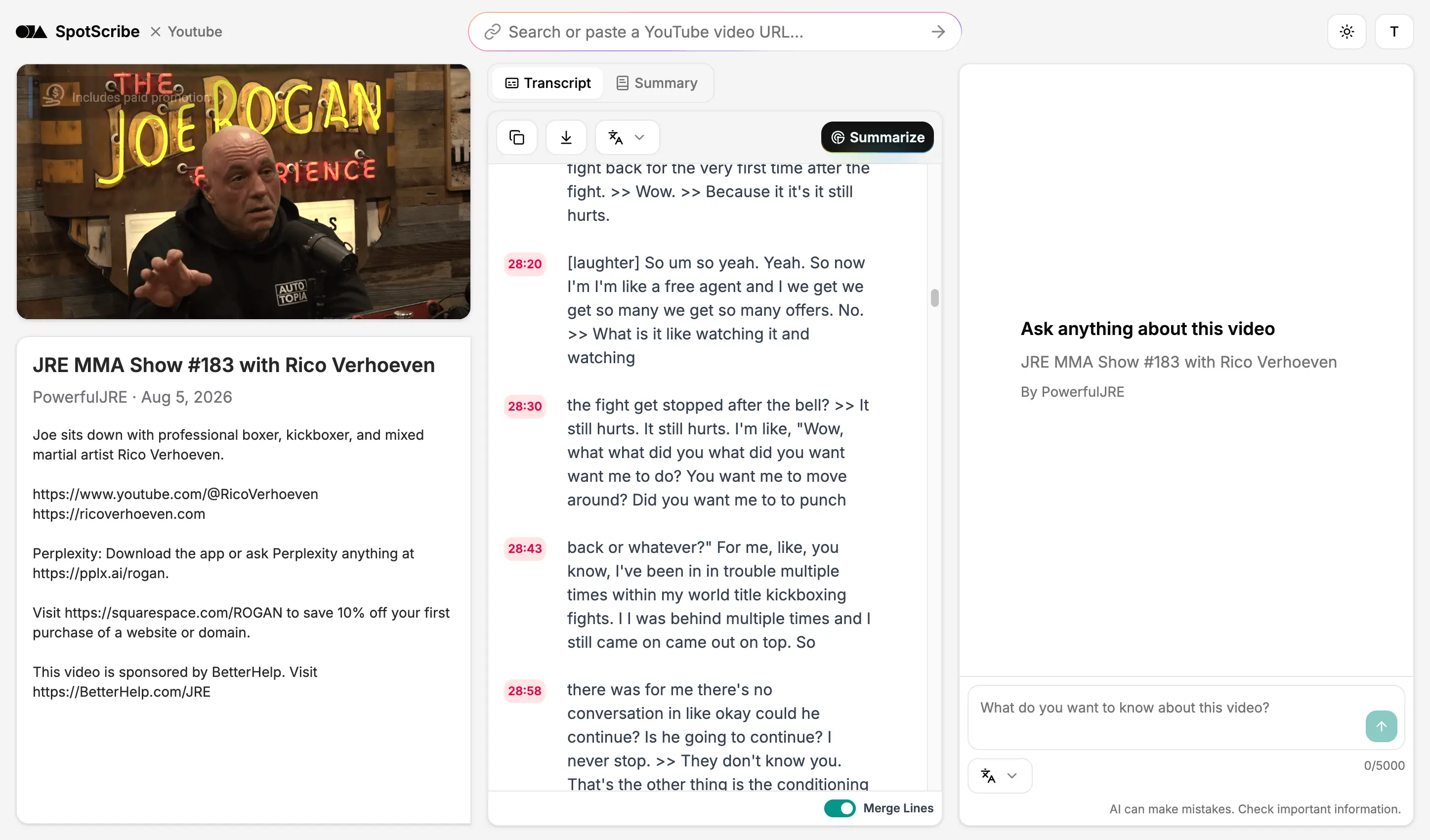Screen dimensions: 1430x840
Task: Click 'Joe sits down with professional boxer' description
Action: [228, 444]
